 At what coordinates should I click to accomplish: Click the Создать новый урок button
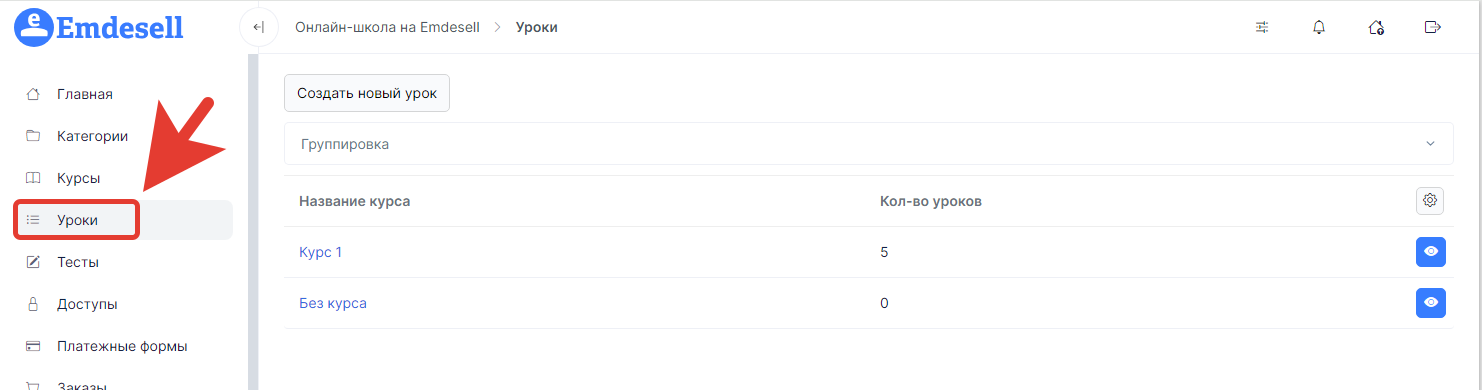[x=367, y=93]
